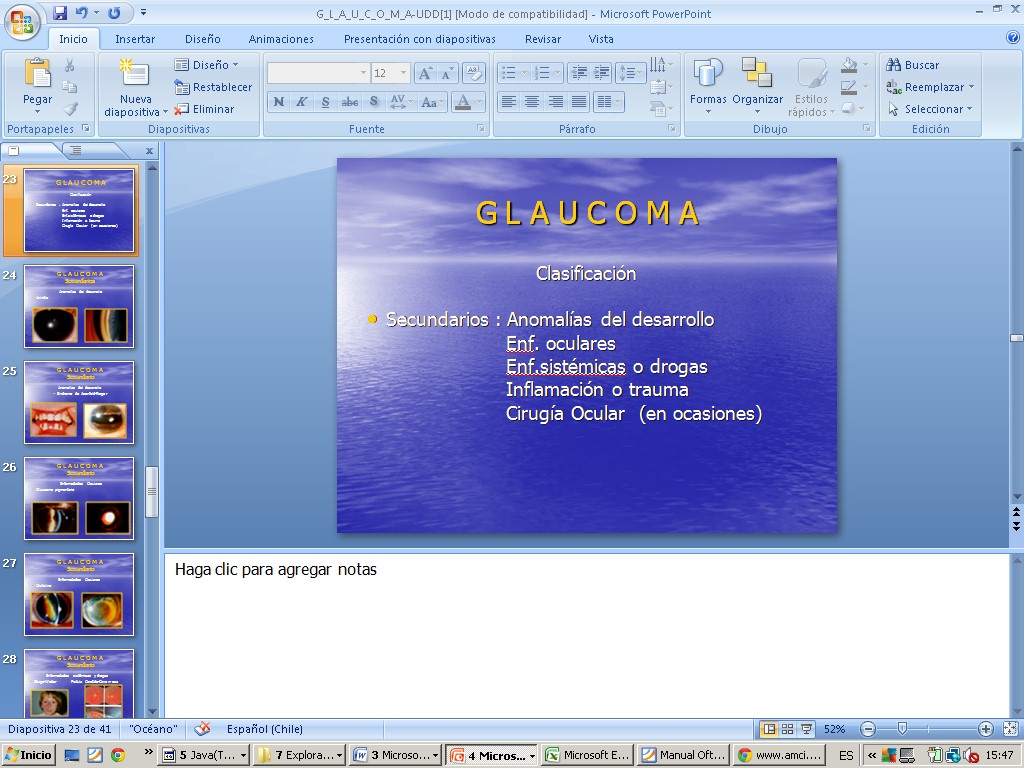
Task: Align text to the center
Action: point(532,102)
